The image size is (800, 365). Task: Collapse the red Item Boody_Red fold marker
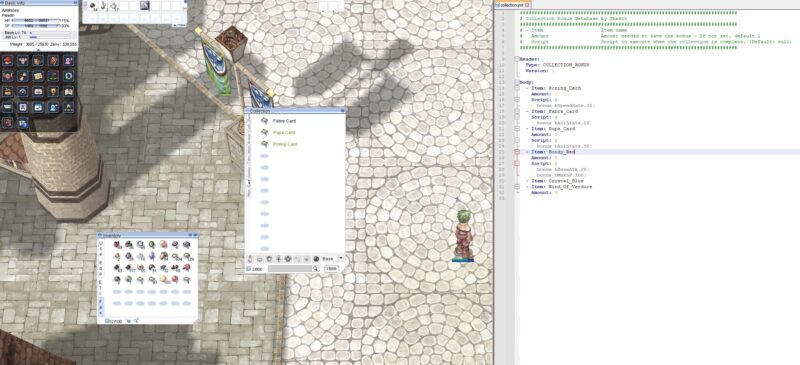(x=516, y=152)
